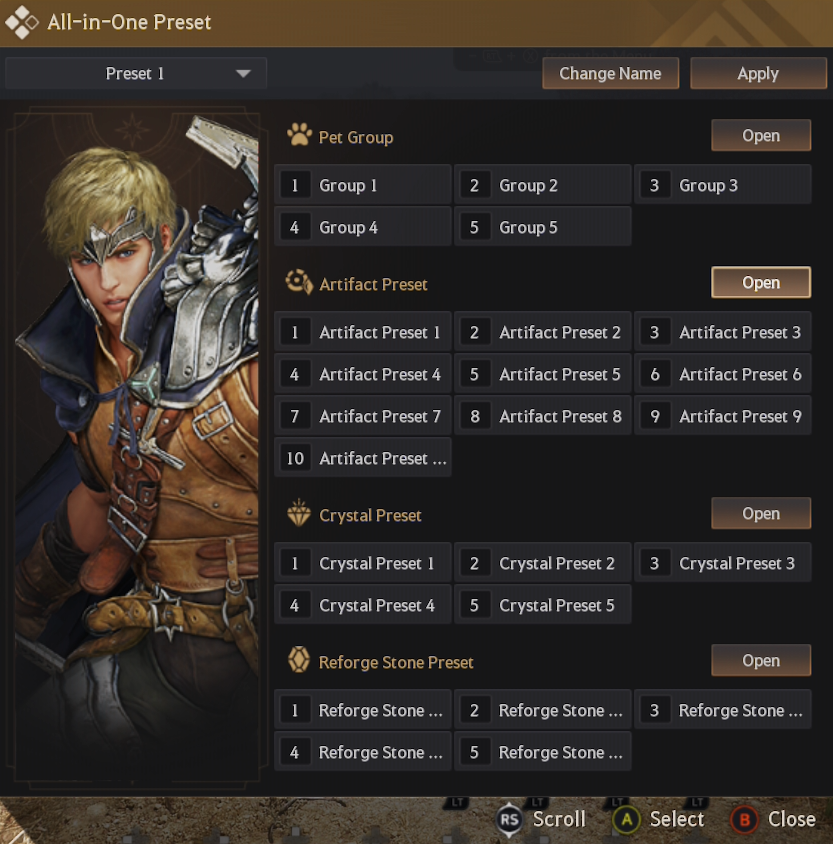The image size is (833, 844).
Task: Open the Reforge Stone Preset panel
Action: click(x=760, y=661)
